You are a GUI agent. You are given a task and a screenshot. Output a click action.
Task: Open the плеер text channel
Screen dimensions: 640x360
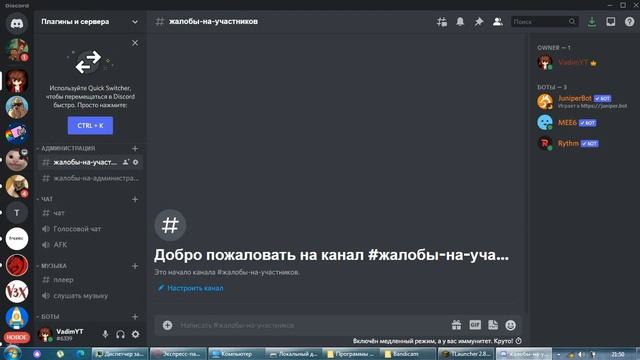(x=91, y=280)
